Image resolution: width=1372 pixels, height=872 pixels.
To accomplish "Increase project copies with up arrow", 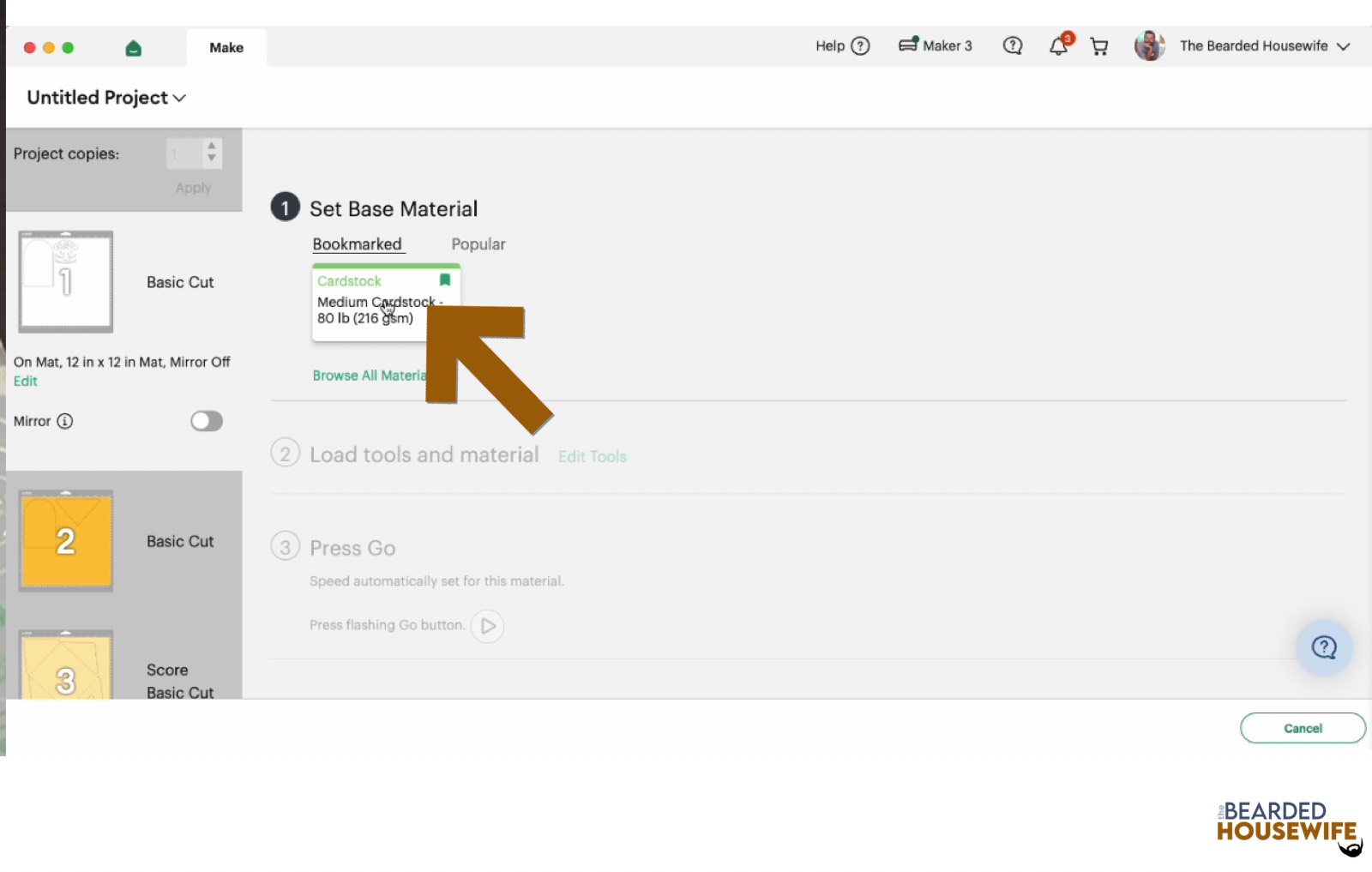I will 212,147.
